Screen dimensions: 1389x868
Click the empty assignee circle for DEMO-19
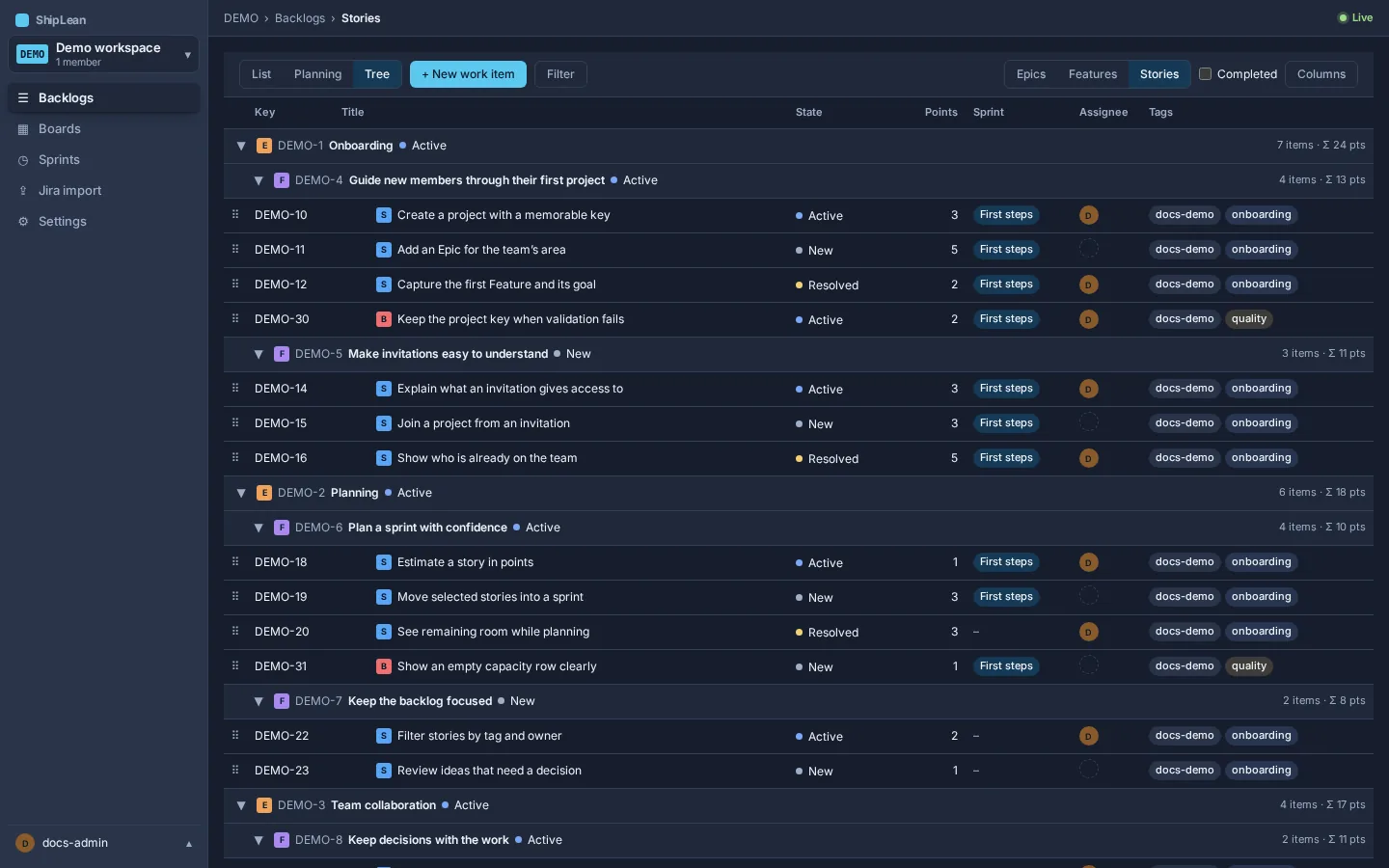tap(1089, 596)
